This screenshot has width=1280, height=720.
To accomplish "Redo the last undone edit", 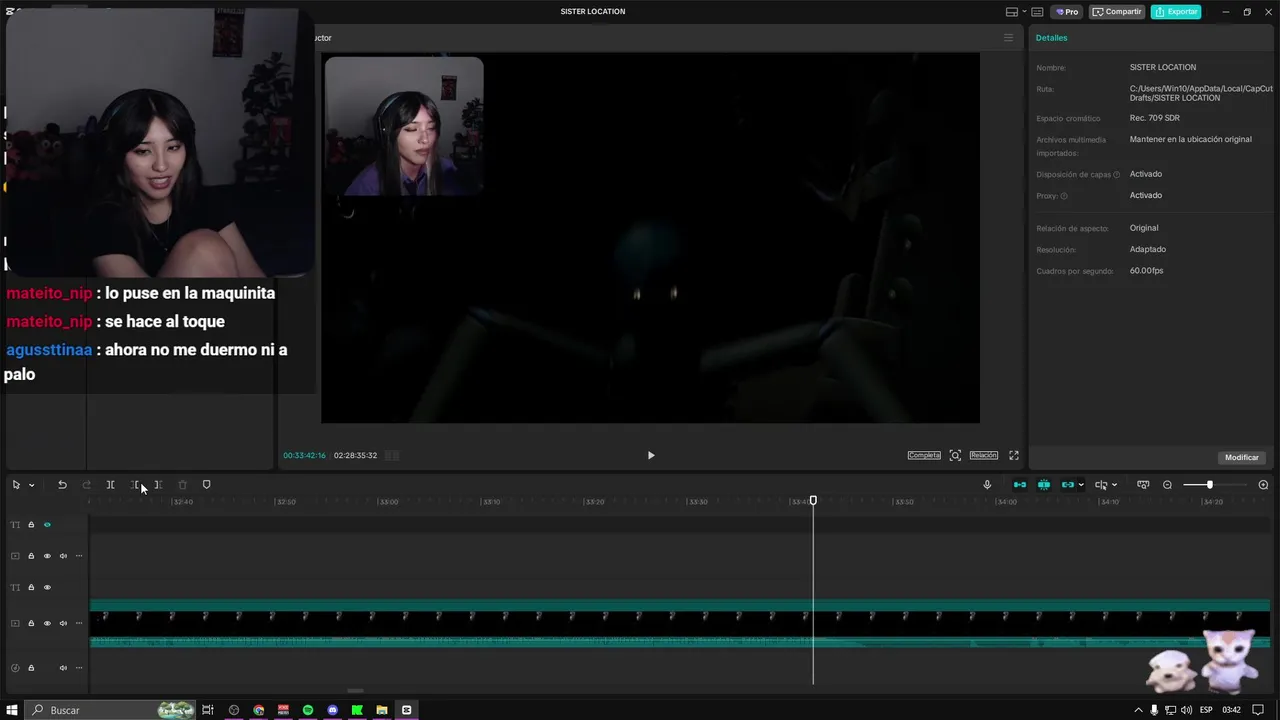I will click(x=86, y=485).
